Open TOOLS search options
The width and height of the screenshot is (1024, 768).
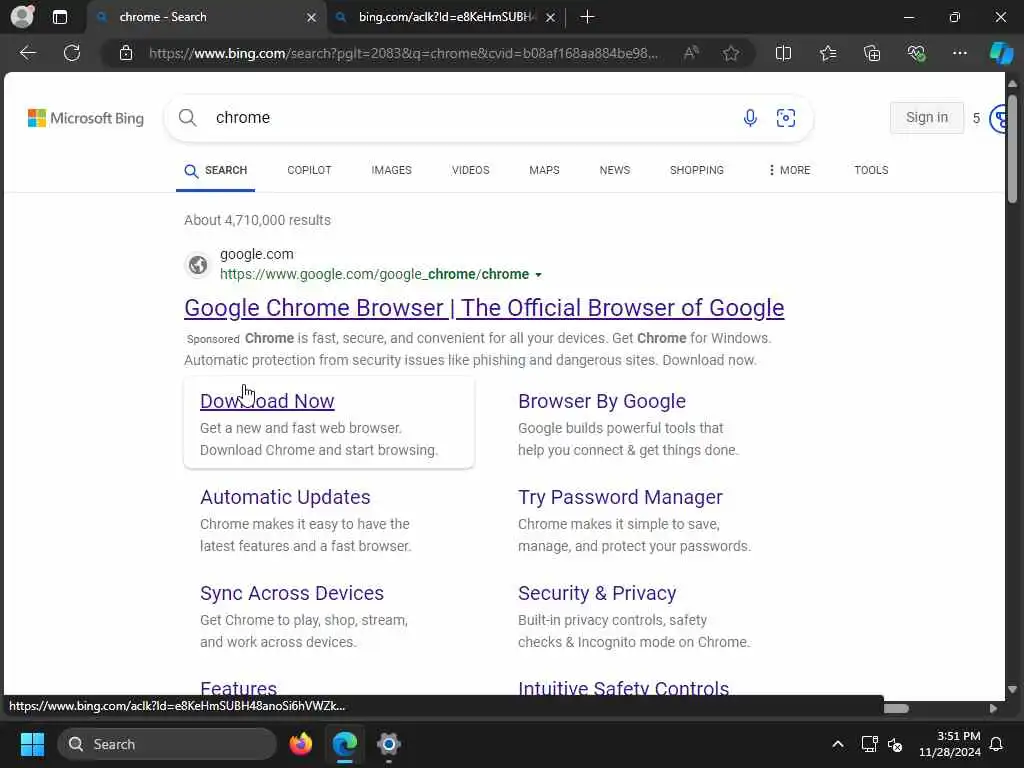871,170
